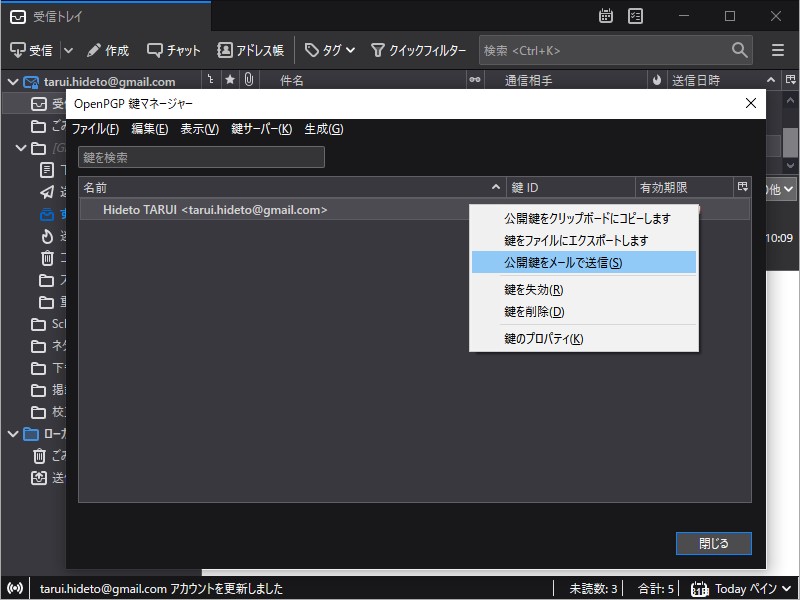This screenshot has height=600, width=800.
Task: Close the OpenPGP key manager dialog with X
Action: 751,104
